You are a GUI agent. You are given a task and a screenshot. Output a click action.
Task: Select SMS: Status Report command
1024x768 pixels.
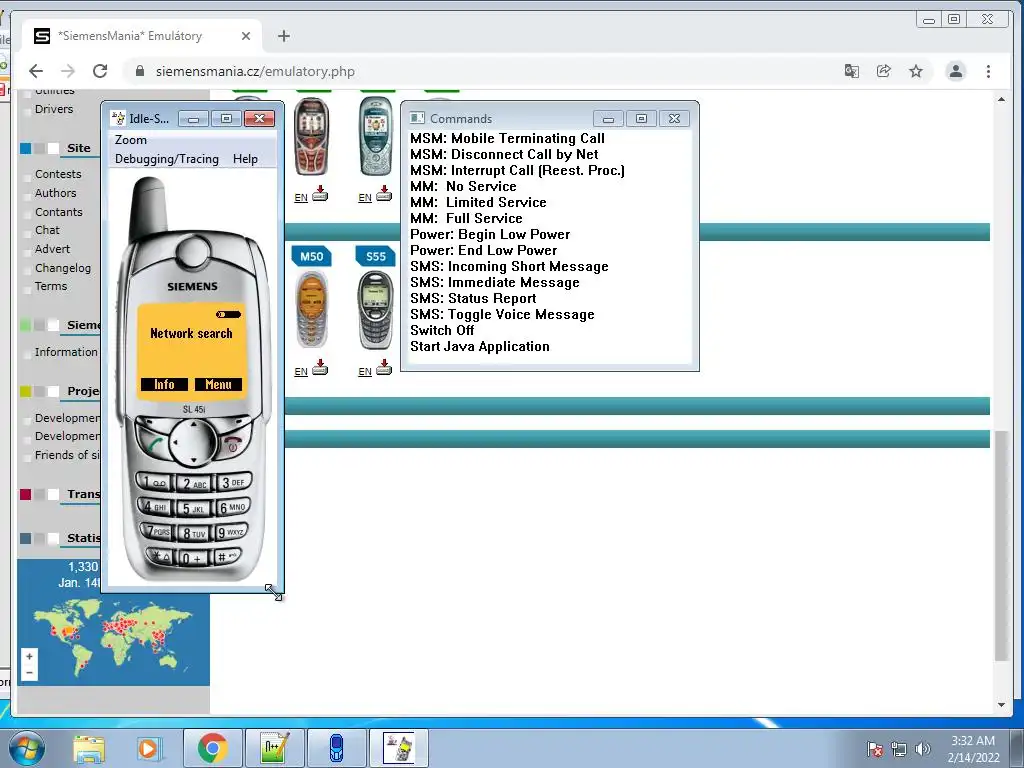coord(473,298)
